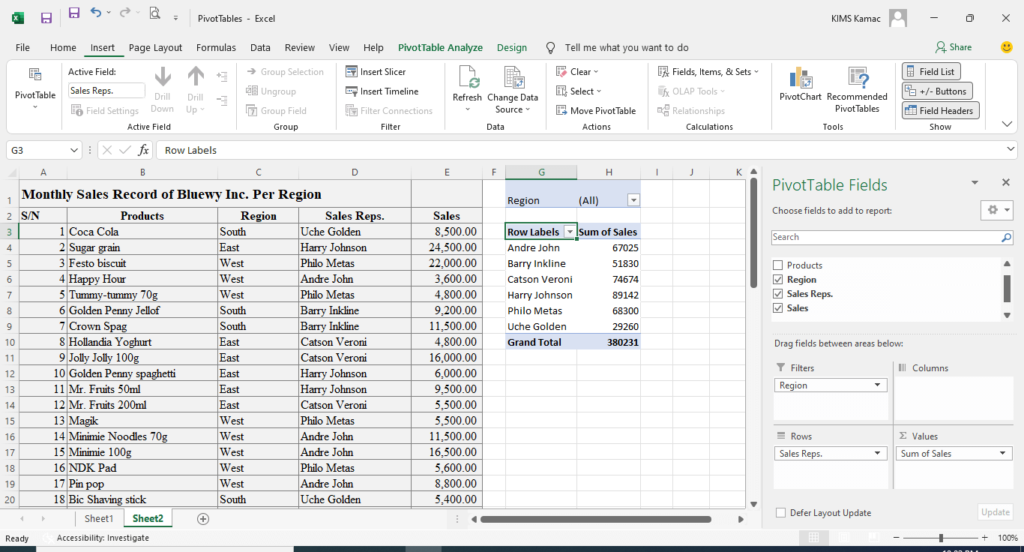Click the horizontal sheet scrollbar

pyautogui.click(x=596, y=519)
